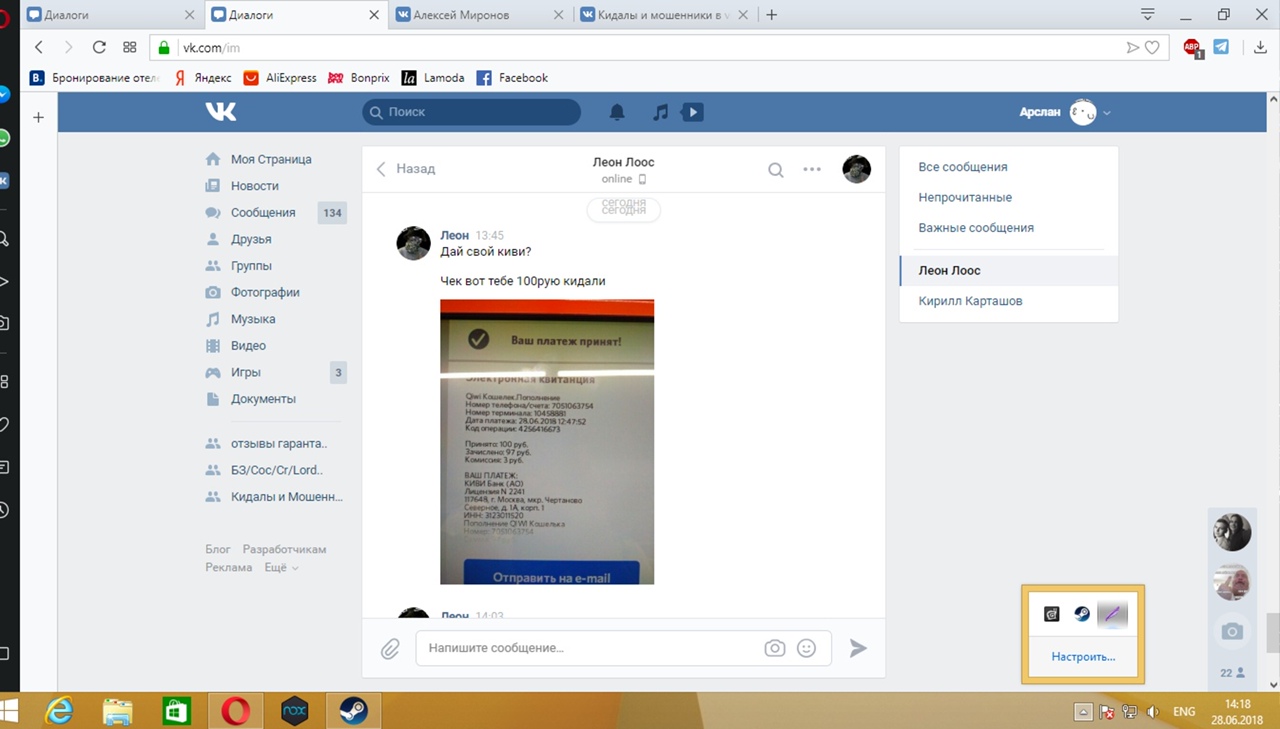The width and height of the screenshot is (1280, 729).
Task: Select Непрочитанные messages filter
Action: pos(965,197)
